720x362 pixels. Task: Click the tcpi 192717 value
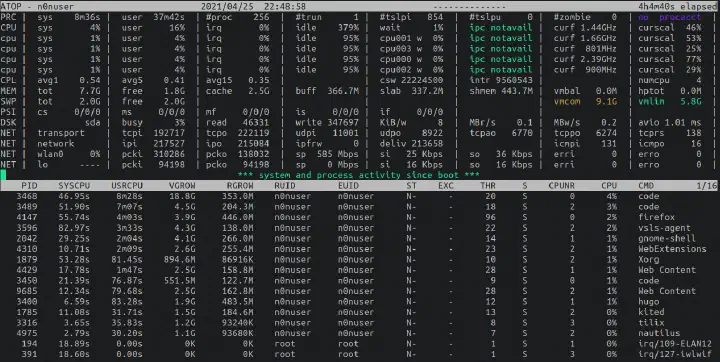153,133
